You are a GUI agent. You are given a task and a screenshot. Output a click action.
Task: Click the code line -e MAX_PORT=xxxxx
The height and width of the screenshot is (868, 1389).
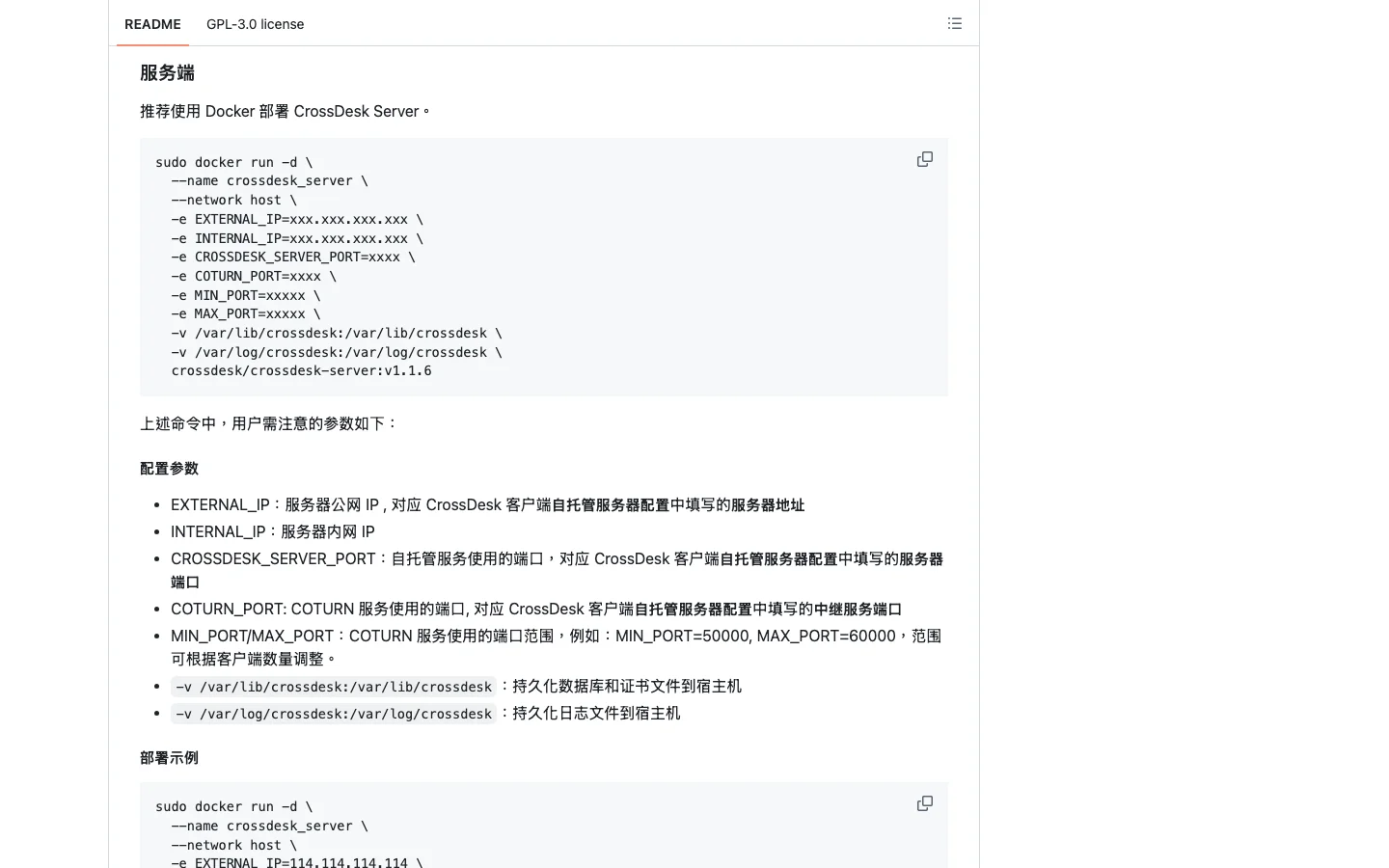point(246,314)
